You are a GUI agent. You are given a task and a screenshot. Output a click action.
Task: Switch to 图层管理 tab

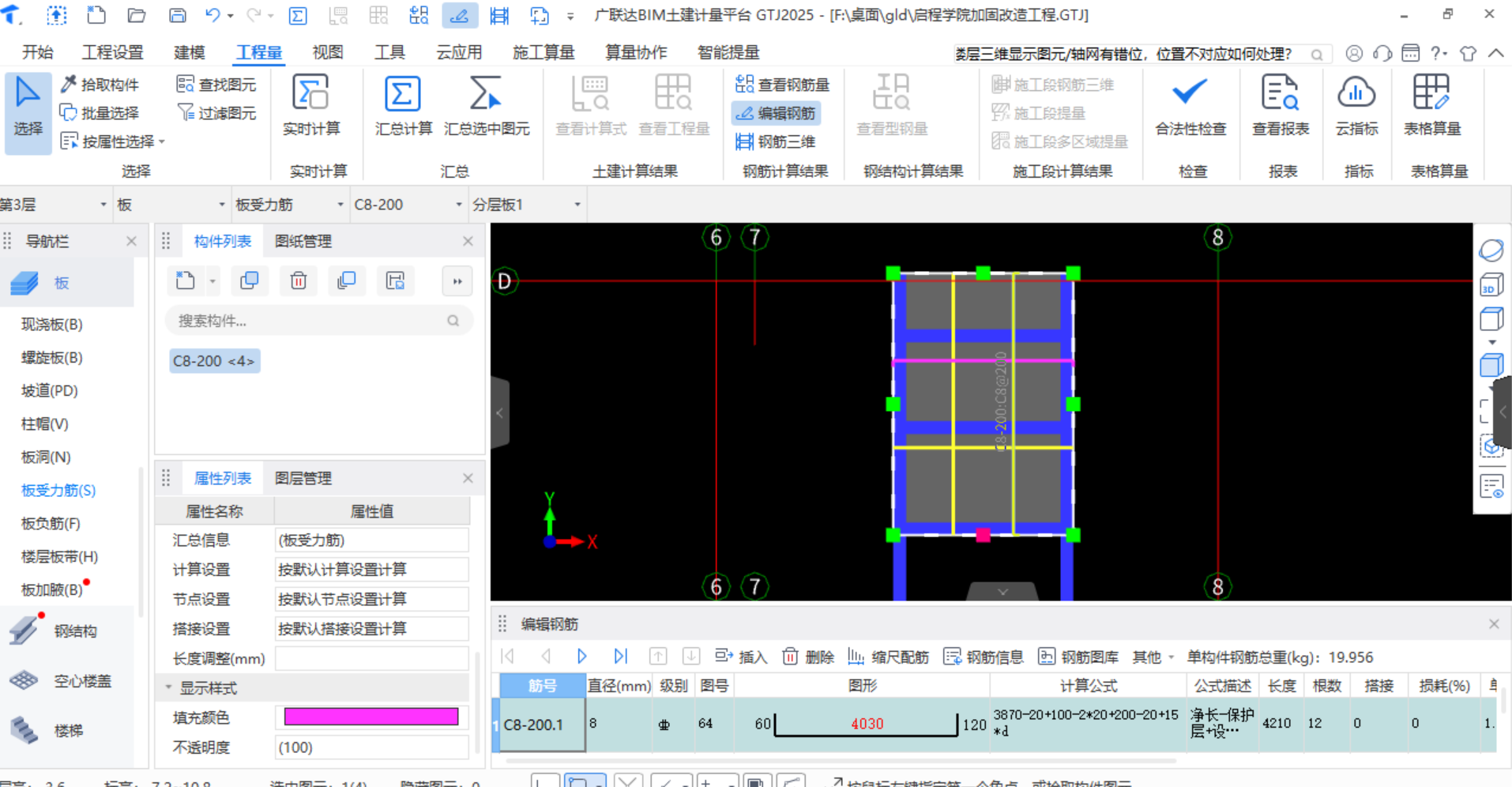[303, 478]
